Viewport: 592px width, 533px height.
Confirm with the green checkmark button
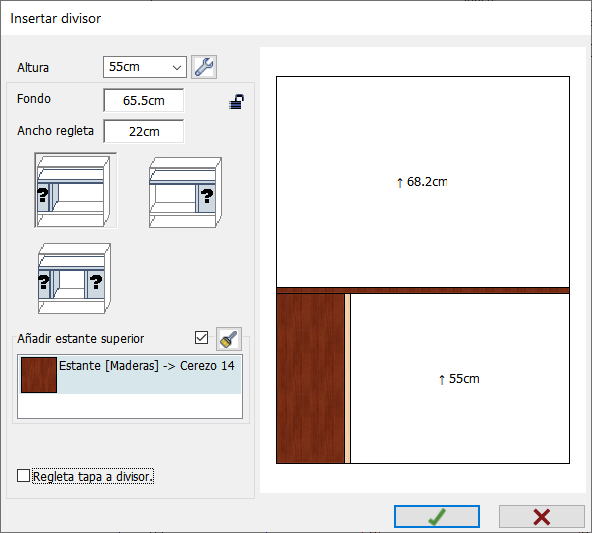437,516
